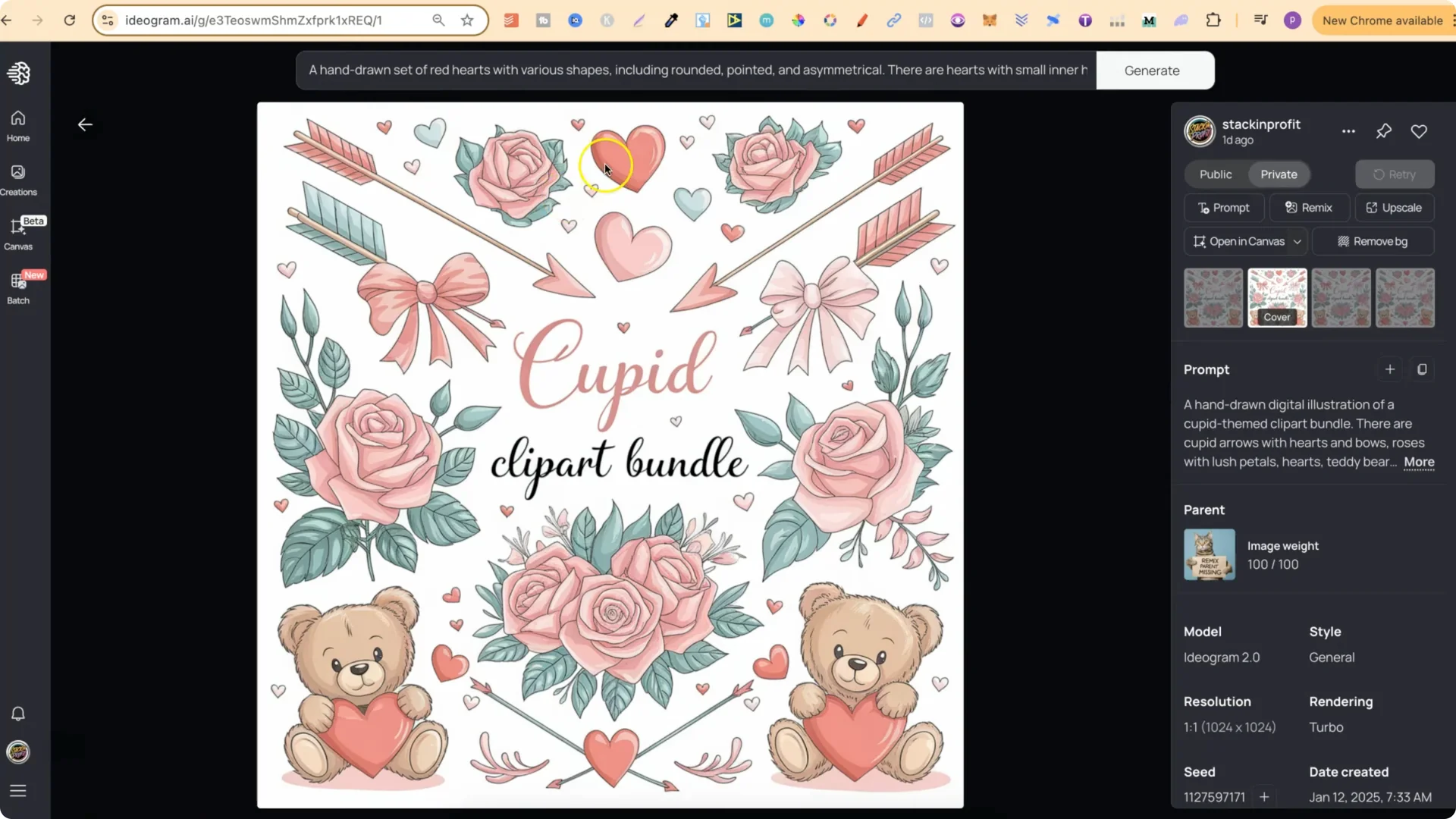Open the Creations panel
Viewport: 1456px width, 819px height.
17,180
